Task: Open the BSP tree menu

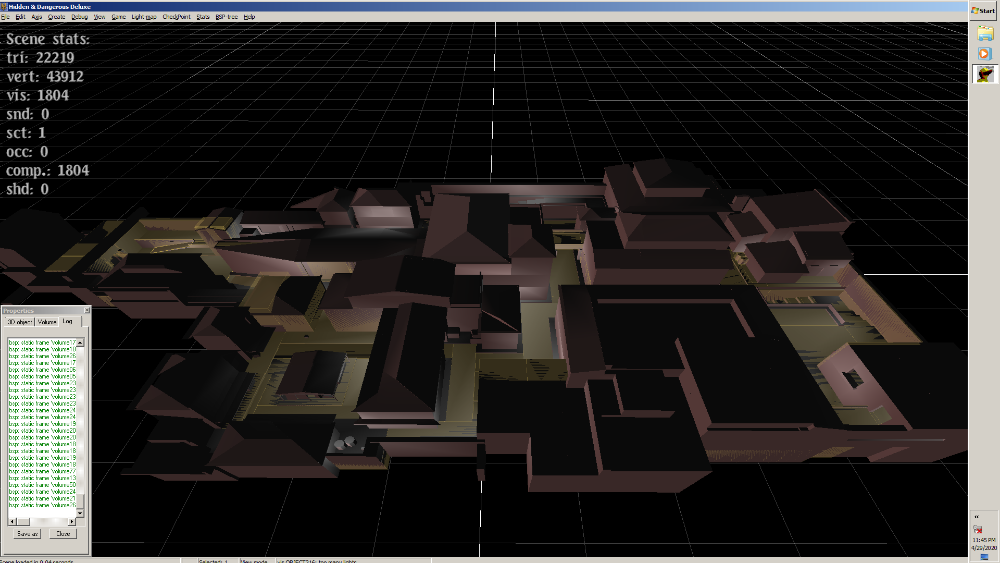Action: 226,17
